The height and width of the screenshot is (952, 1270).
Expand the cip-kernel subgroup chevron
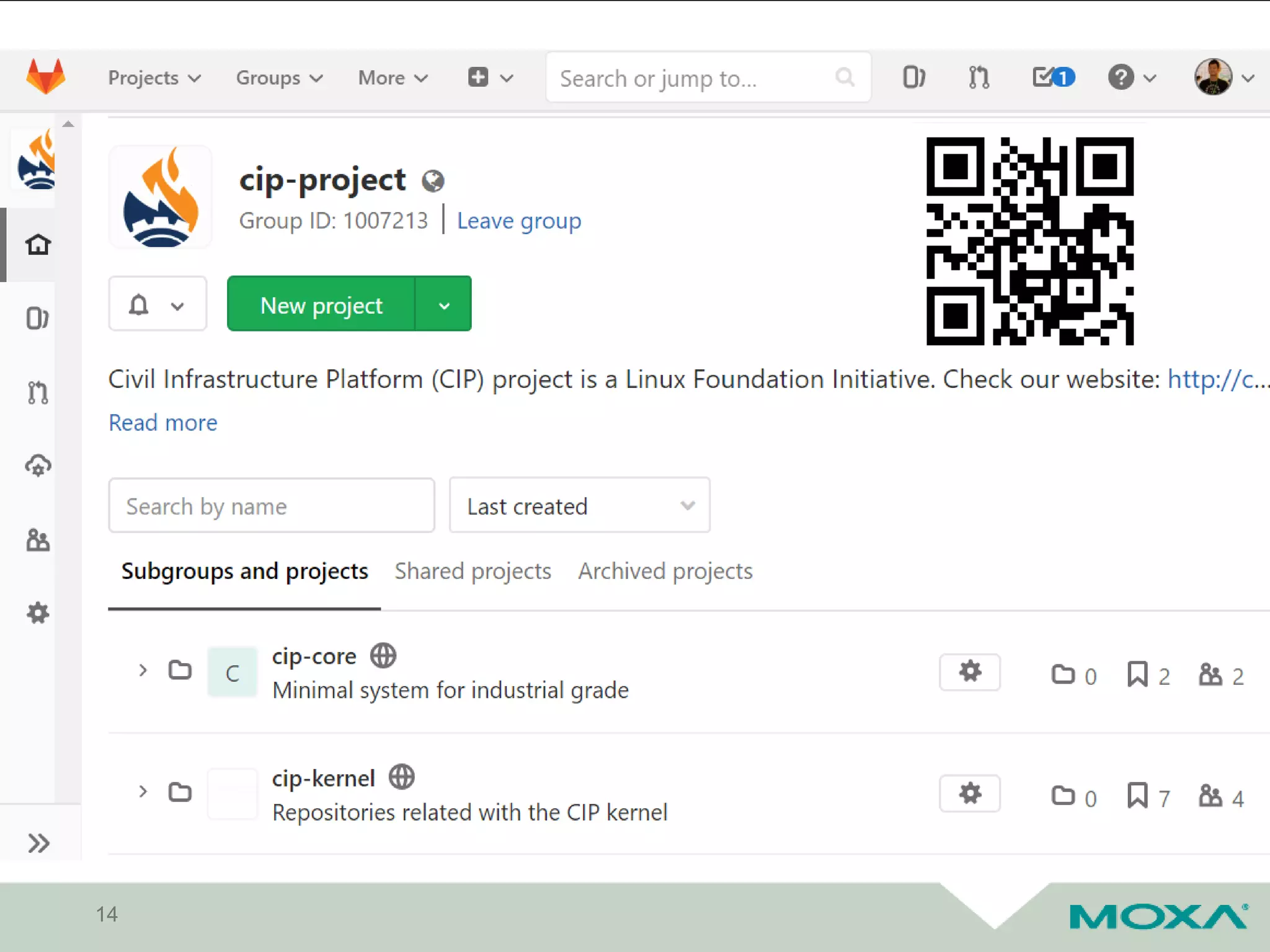click(x=143, y=791)
